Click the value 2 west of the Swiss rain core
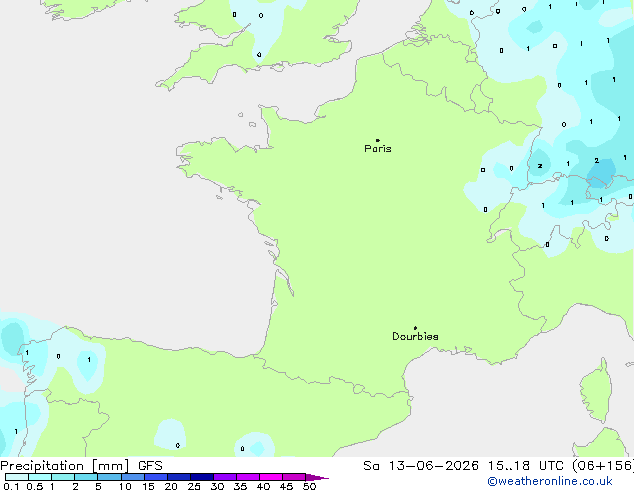Screen dimensions: 634x490 tap(540, 166)
